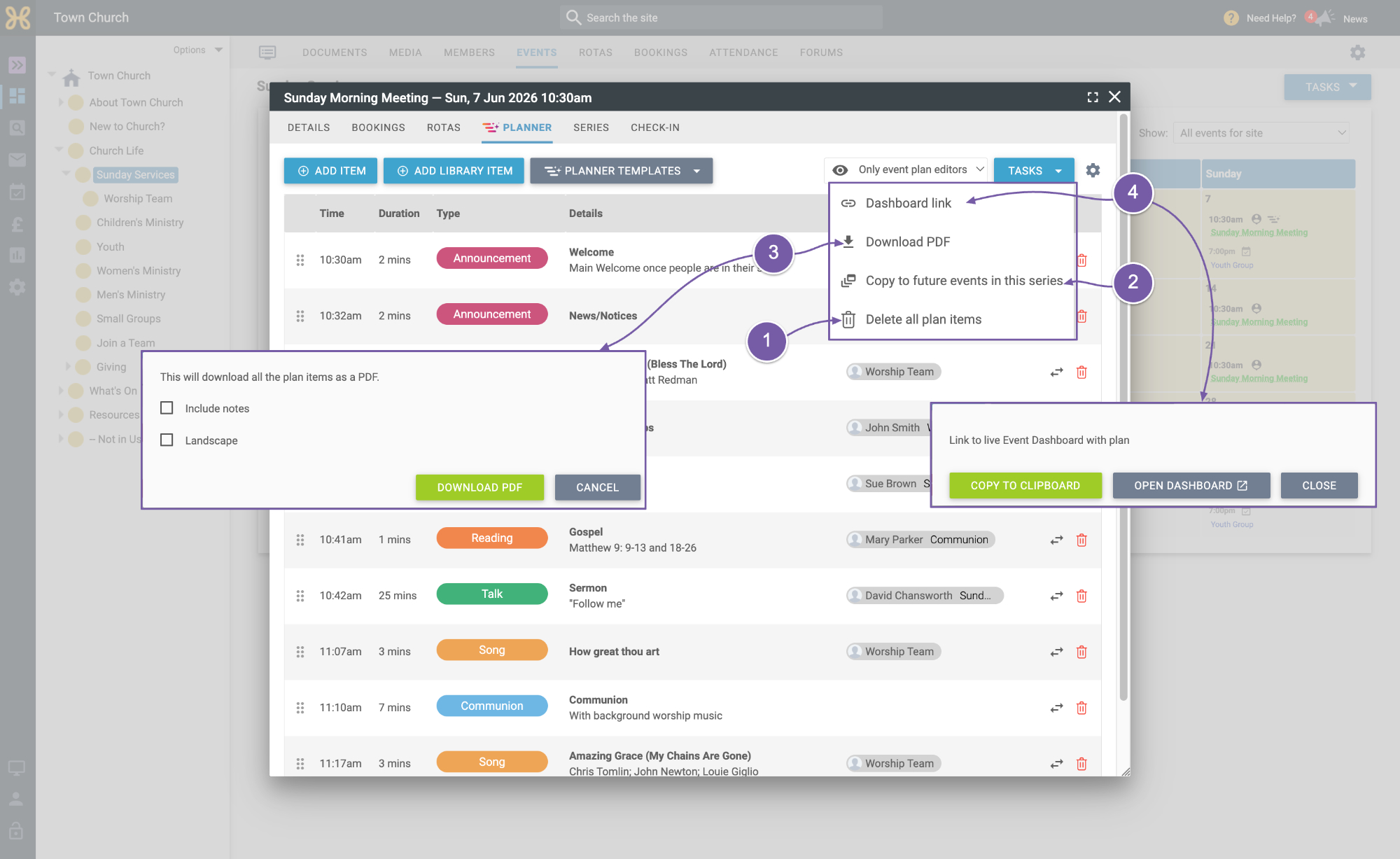Open the All events for site selector

tap(1261, 133)
